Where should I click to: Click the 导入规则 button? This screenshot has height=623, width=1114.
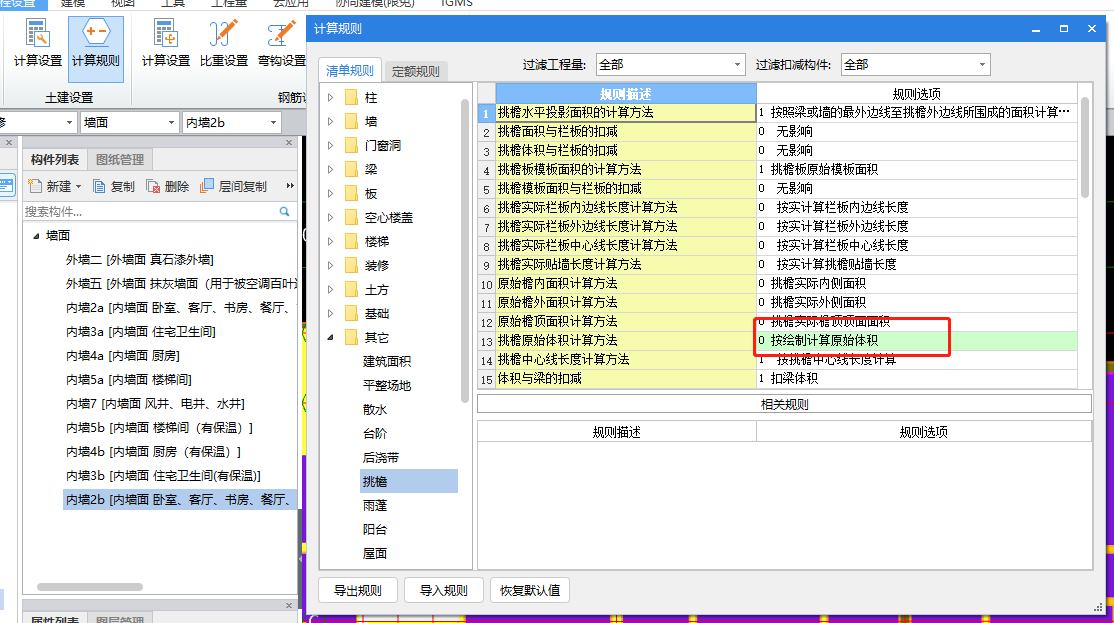tap(444, 590)
